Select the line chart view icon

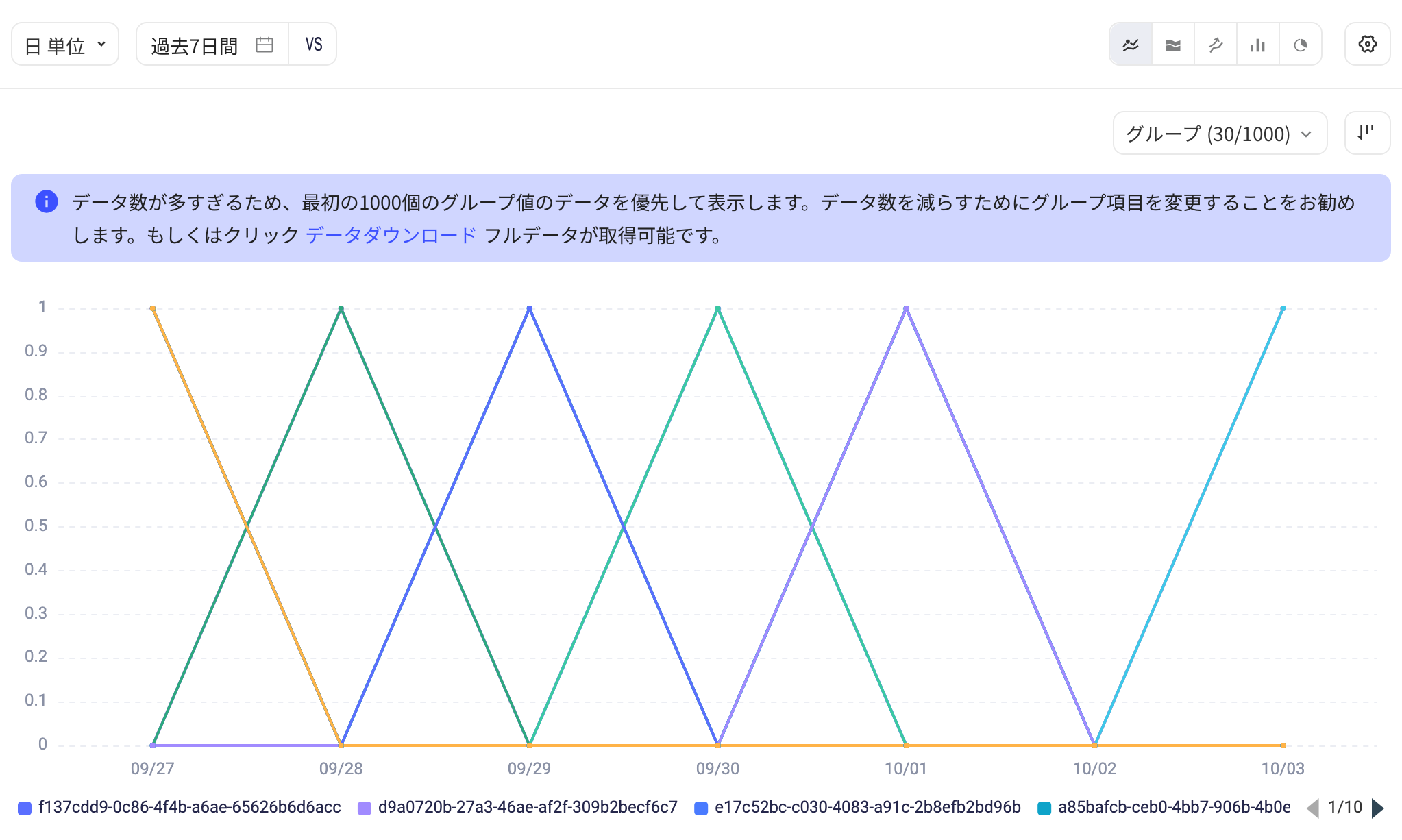[1131, 45]
